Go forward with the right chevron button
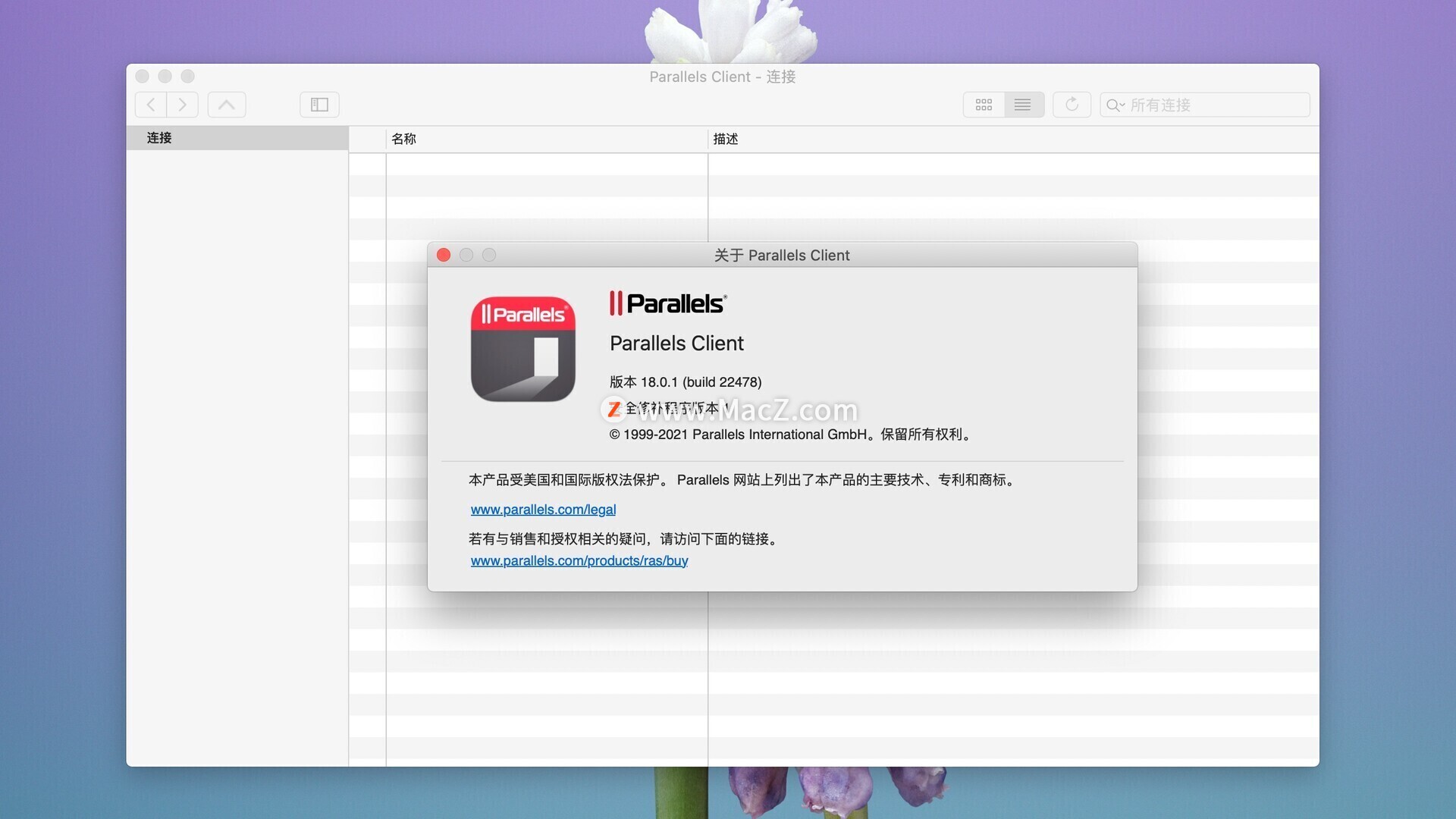 click(183, 105)
